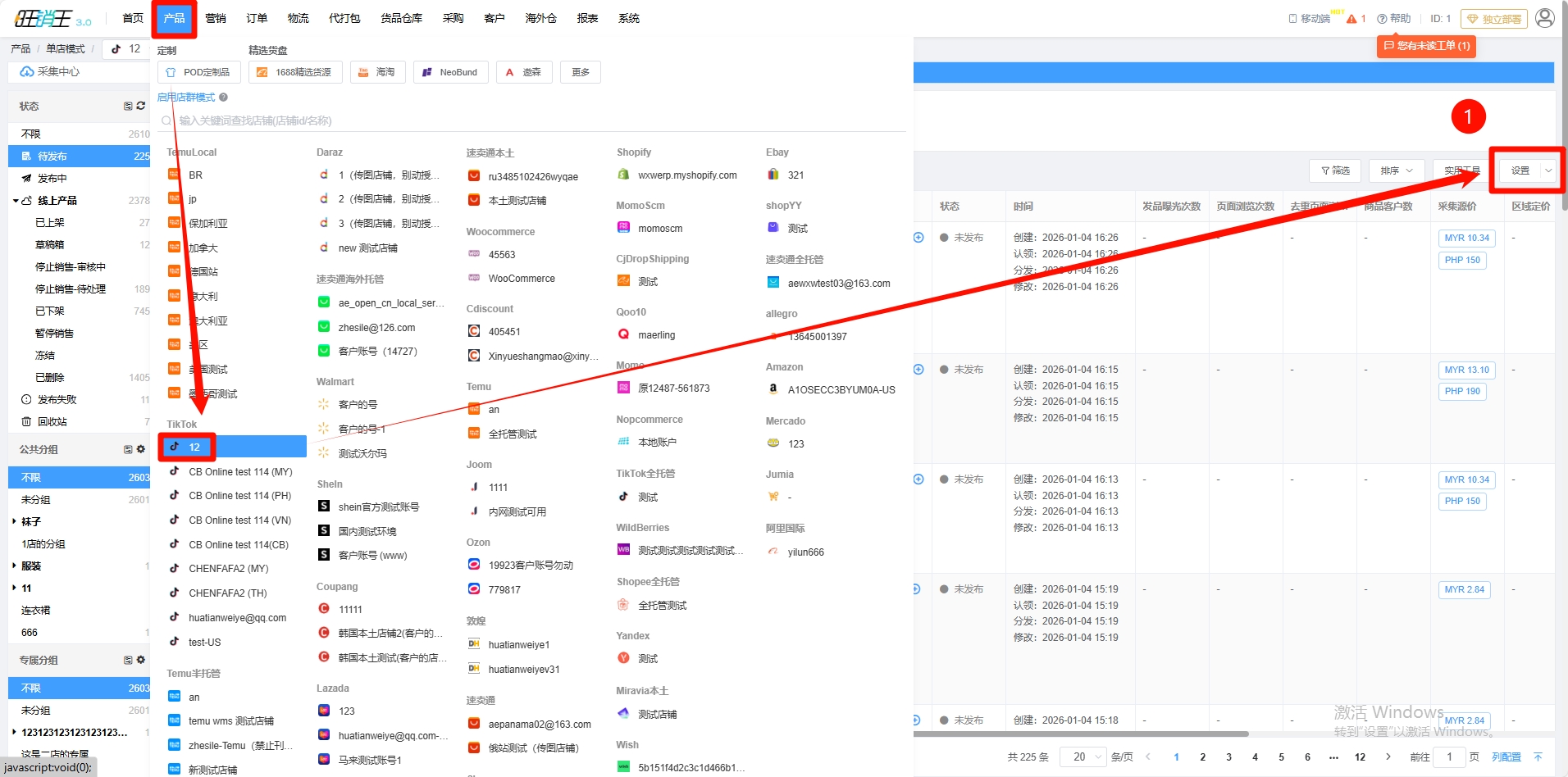Open the 订单 menu in top navigation

pyautogui.click(x=257, y=18)
